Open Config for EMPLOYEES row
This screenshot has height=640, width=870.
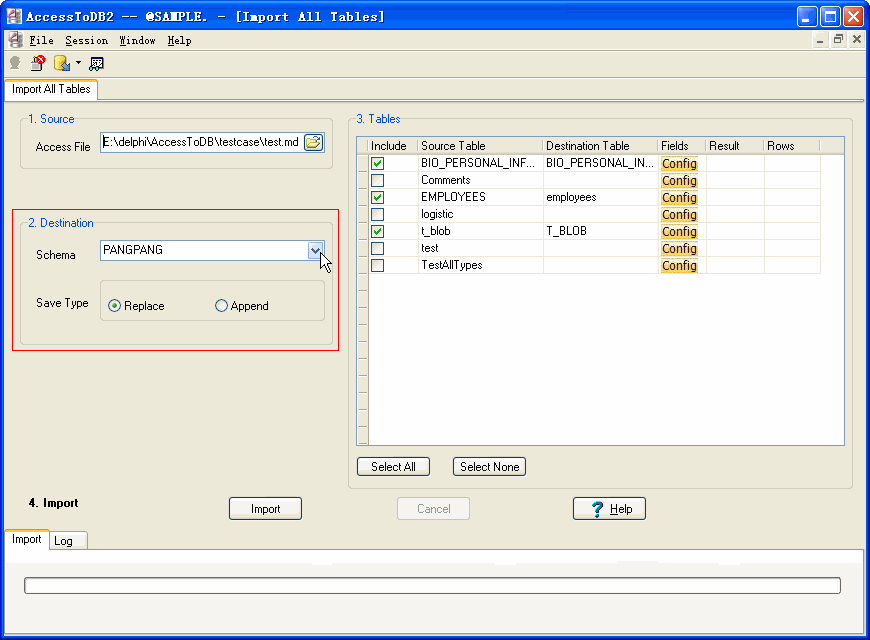(x=679, y=198)
